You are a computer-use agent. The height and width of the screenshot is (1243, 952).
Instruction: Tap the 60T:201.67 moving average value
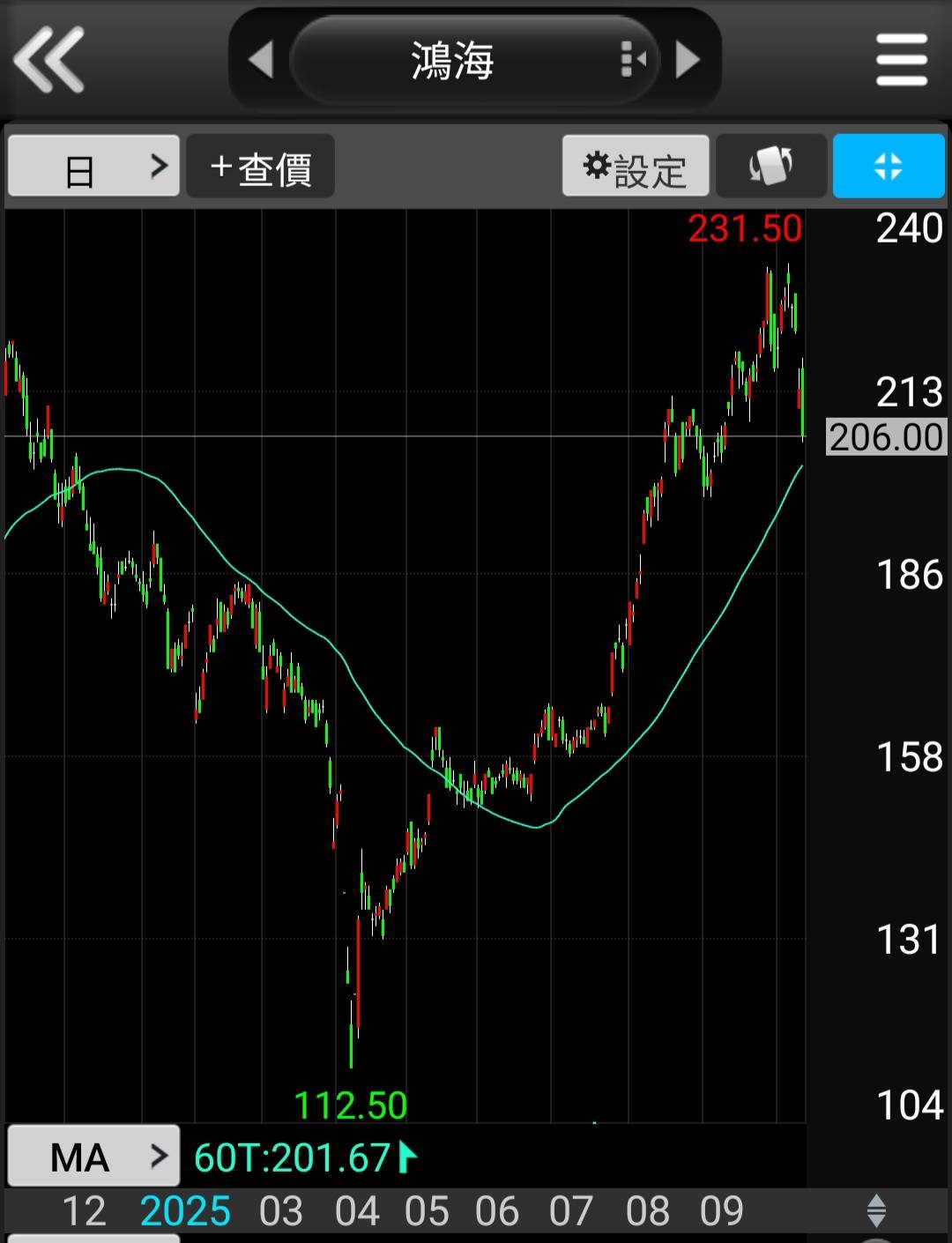click(292, 1157)
